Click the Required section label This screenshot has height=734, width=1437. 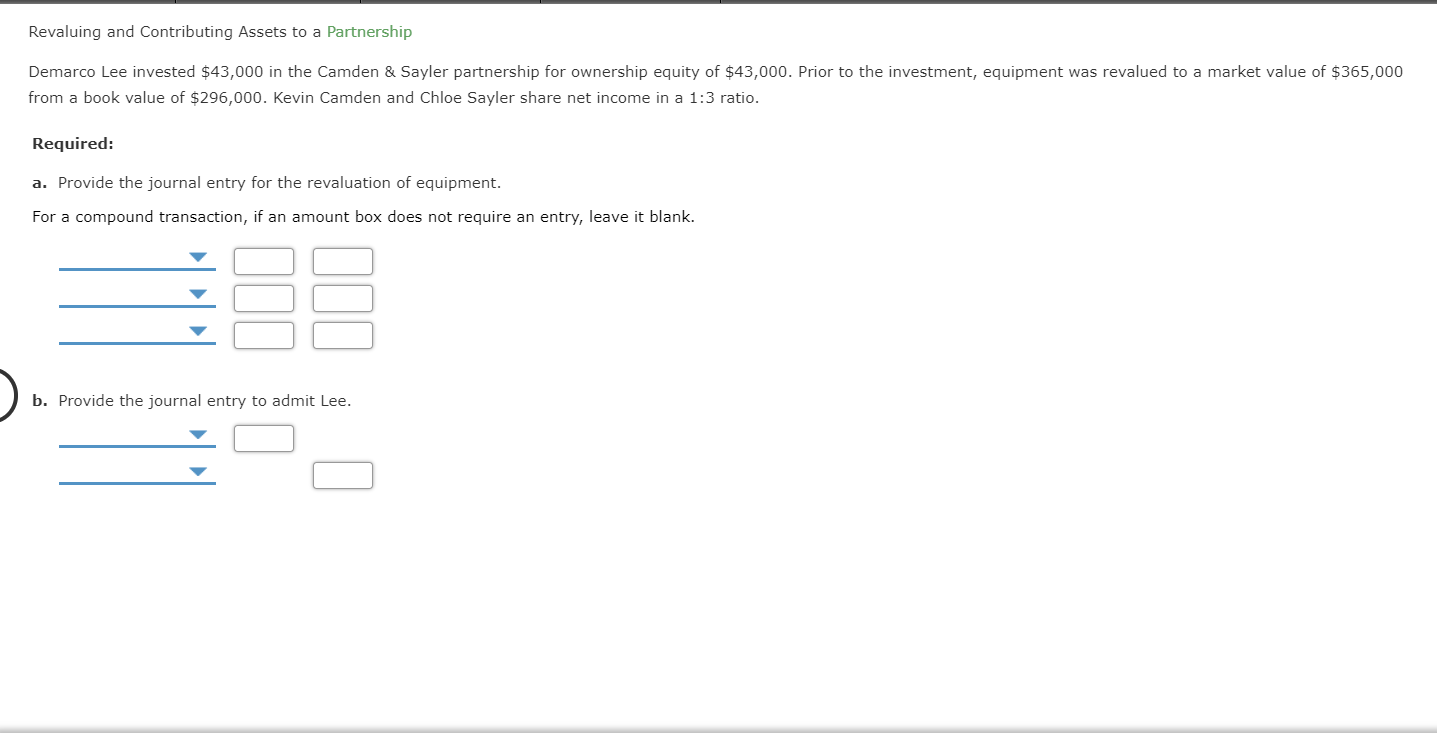pyautogui.click(x=71, y=143)
